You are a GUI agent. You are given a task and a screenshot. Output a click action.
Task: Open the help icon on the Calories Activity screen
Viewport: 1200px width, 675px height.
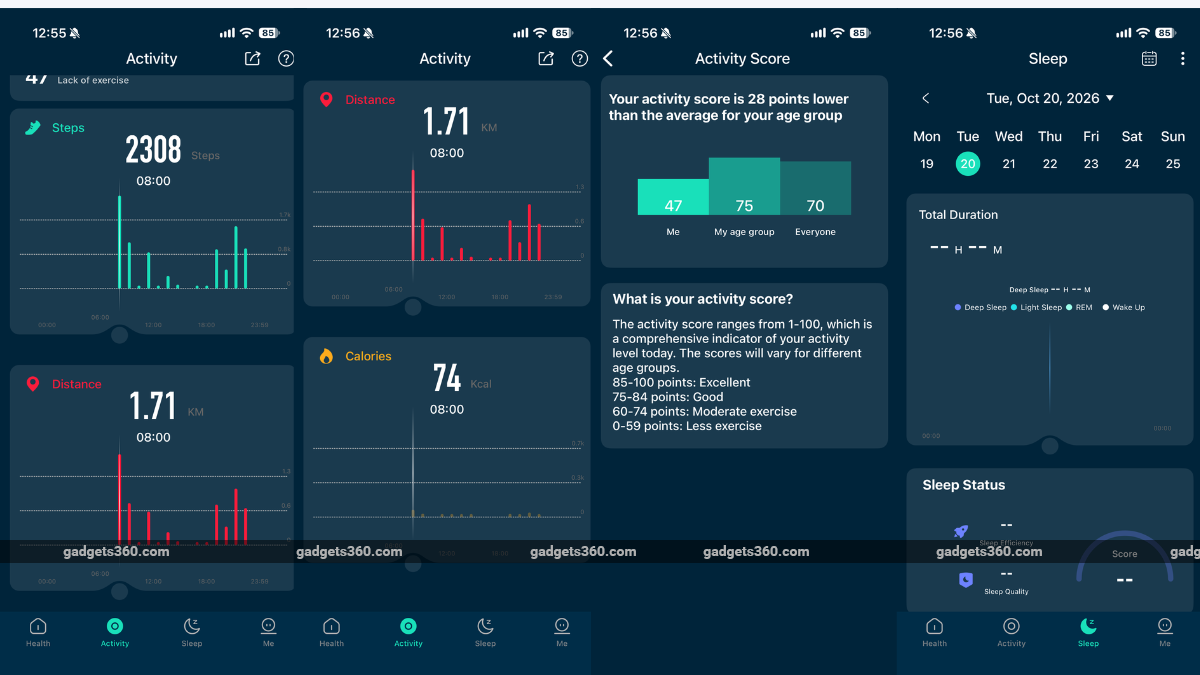pos(580,59)
